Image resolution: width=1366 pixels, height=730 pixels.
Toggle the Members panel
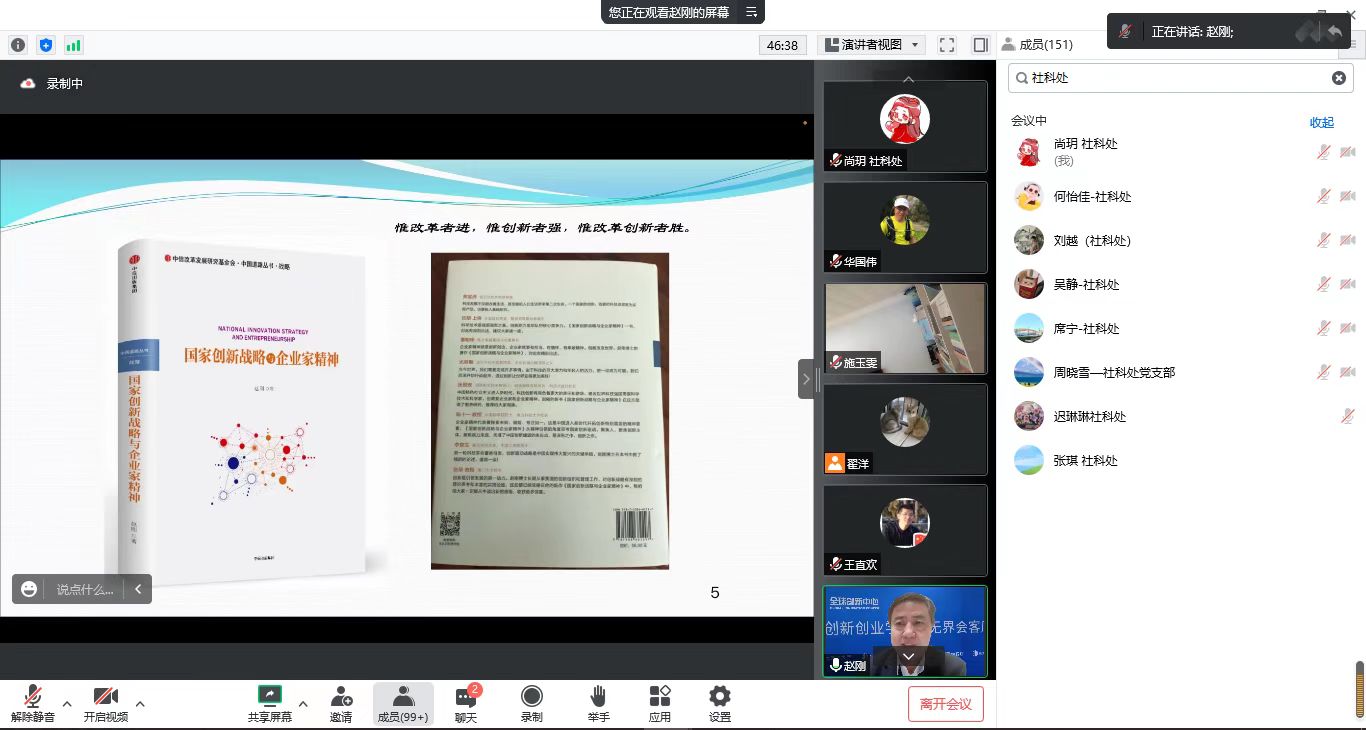click(403, 703)
